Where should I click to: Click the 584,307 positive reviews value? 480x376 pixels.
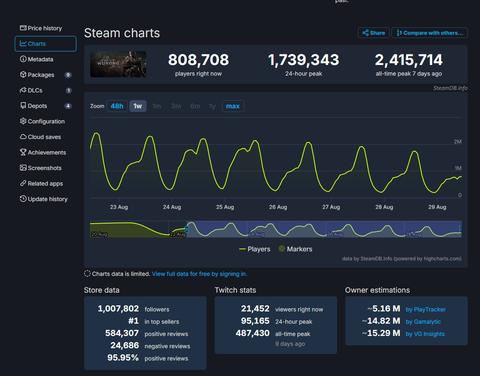pyautogui.click(x=122, y=333)
